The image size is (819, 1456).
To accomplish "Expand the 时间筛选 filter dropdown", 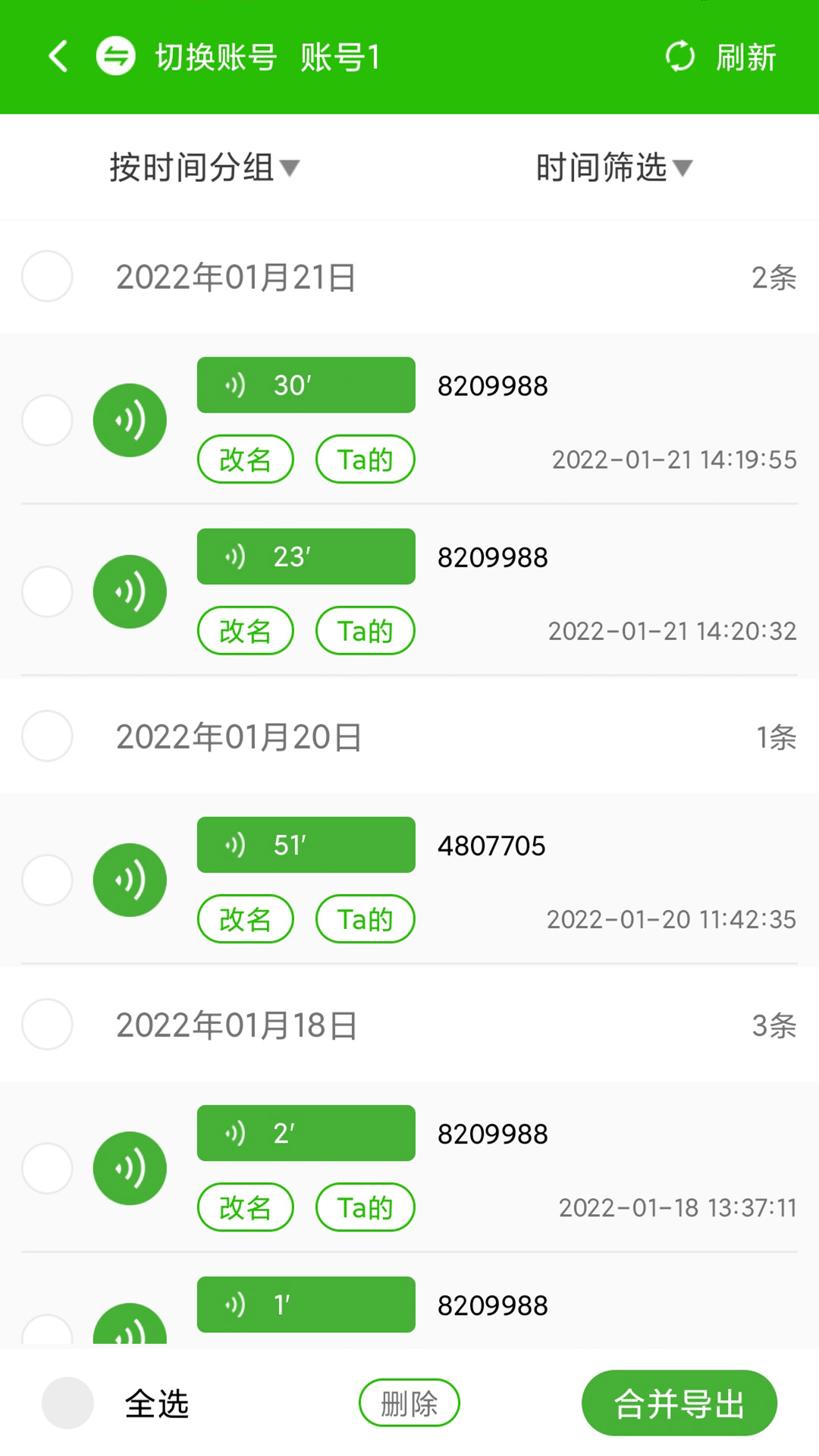I will (613, 168).
